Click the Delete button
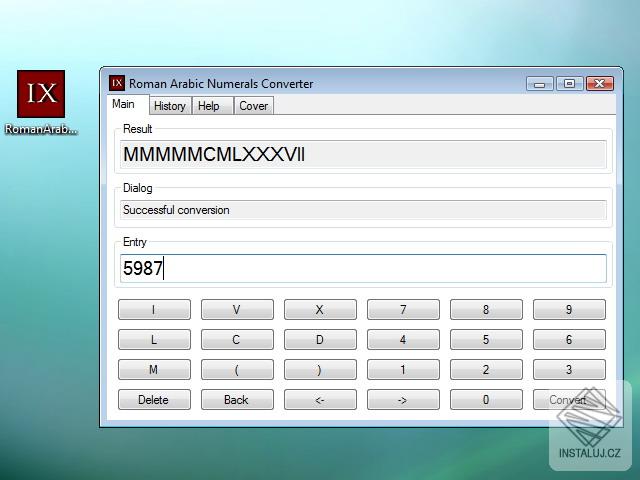640x480 pixels. pyautogui.click(x=154, y=400)
